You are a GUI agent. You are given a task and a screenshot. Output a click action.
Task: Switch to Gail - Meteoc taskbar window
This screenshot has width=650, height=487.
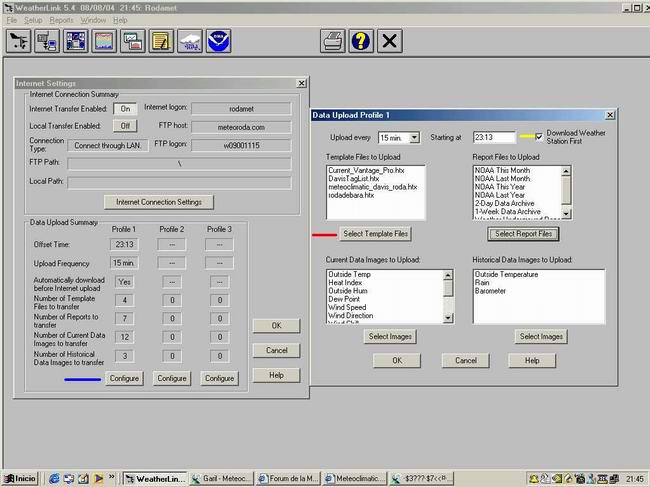click(x=221, y=479)
